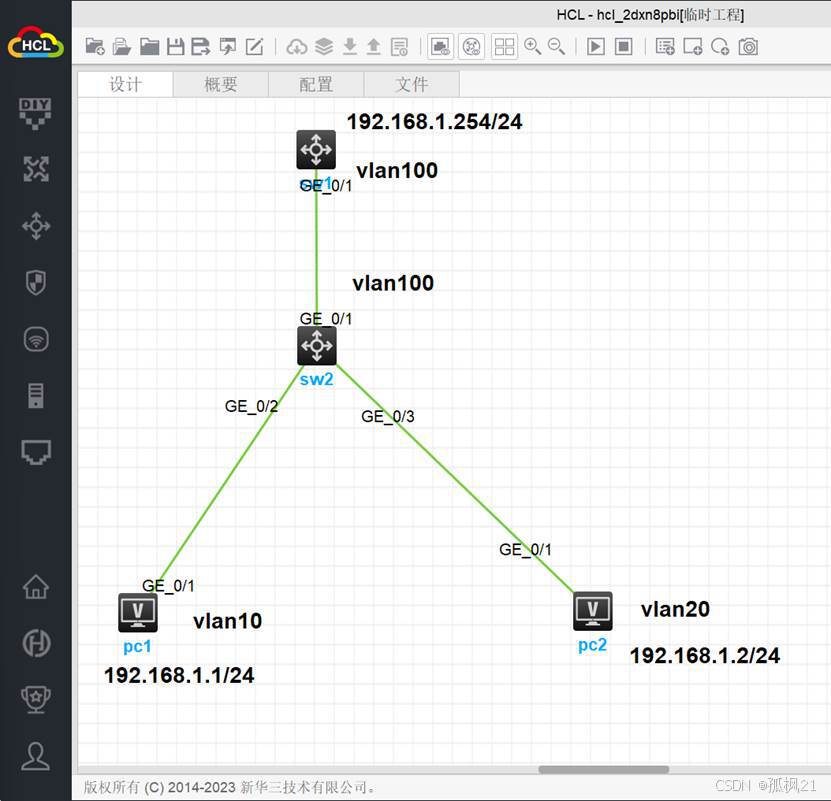Open the DIY device panel

36,112
